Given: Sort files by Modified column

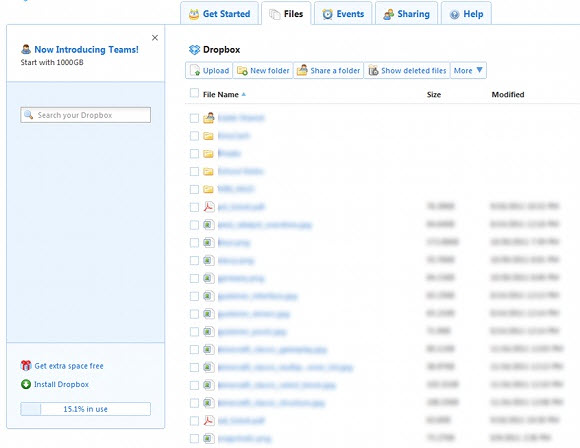Looking at the screenshot, I should pos(508,94).
